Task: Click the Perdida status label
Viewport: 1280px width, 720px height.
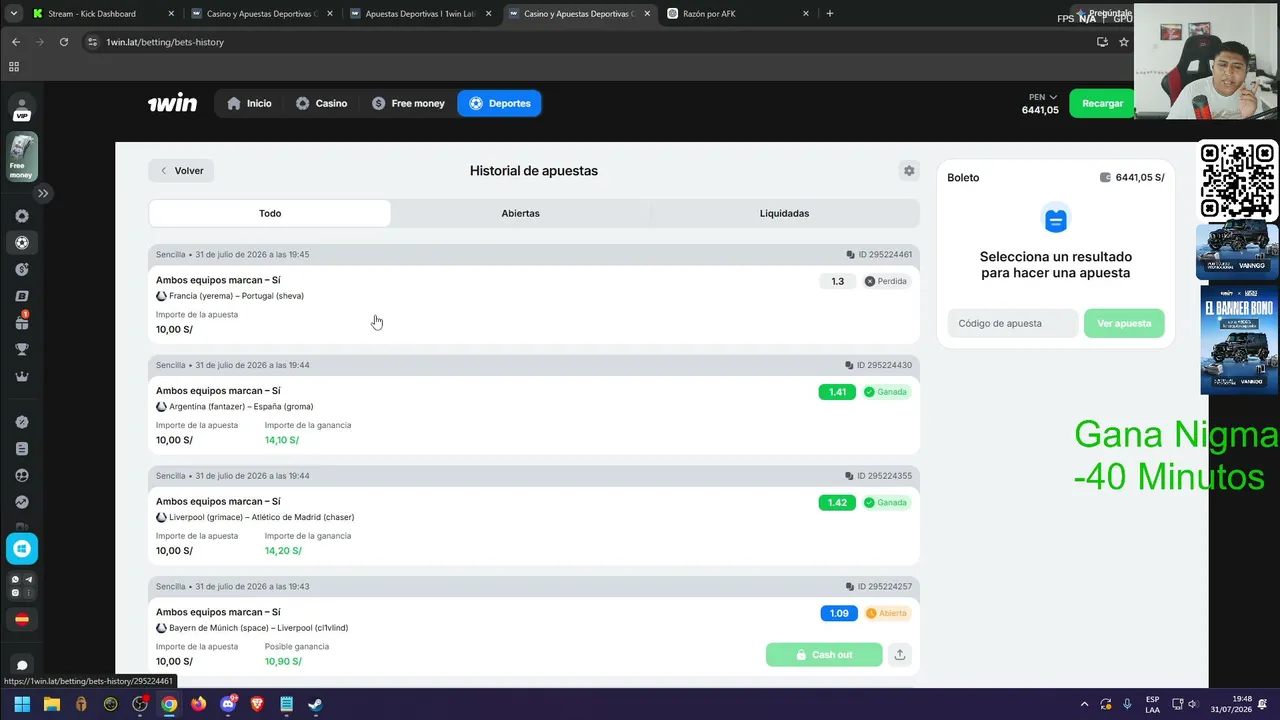Action: tap(885, 281)
